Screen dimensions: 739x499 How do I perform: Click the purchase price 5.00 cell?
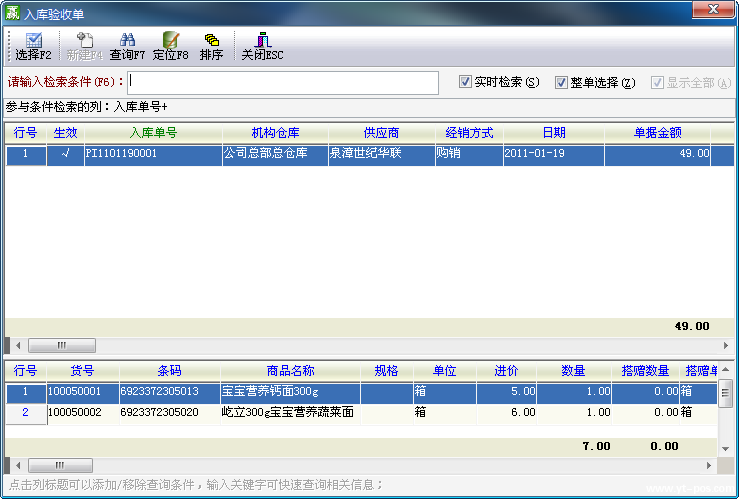click(x=506, y=393)
